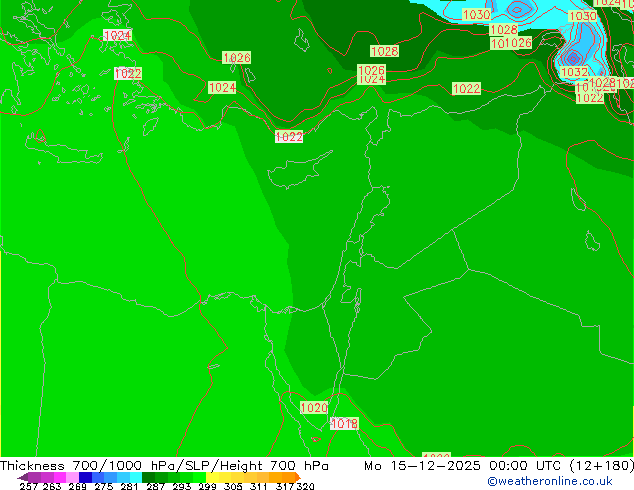Click the 257 value in legend scale
634x490 pixels.
29,487
